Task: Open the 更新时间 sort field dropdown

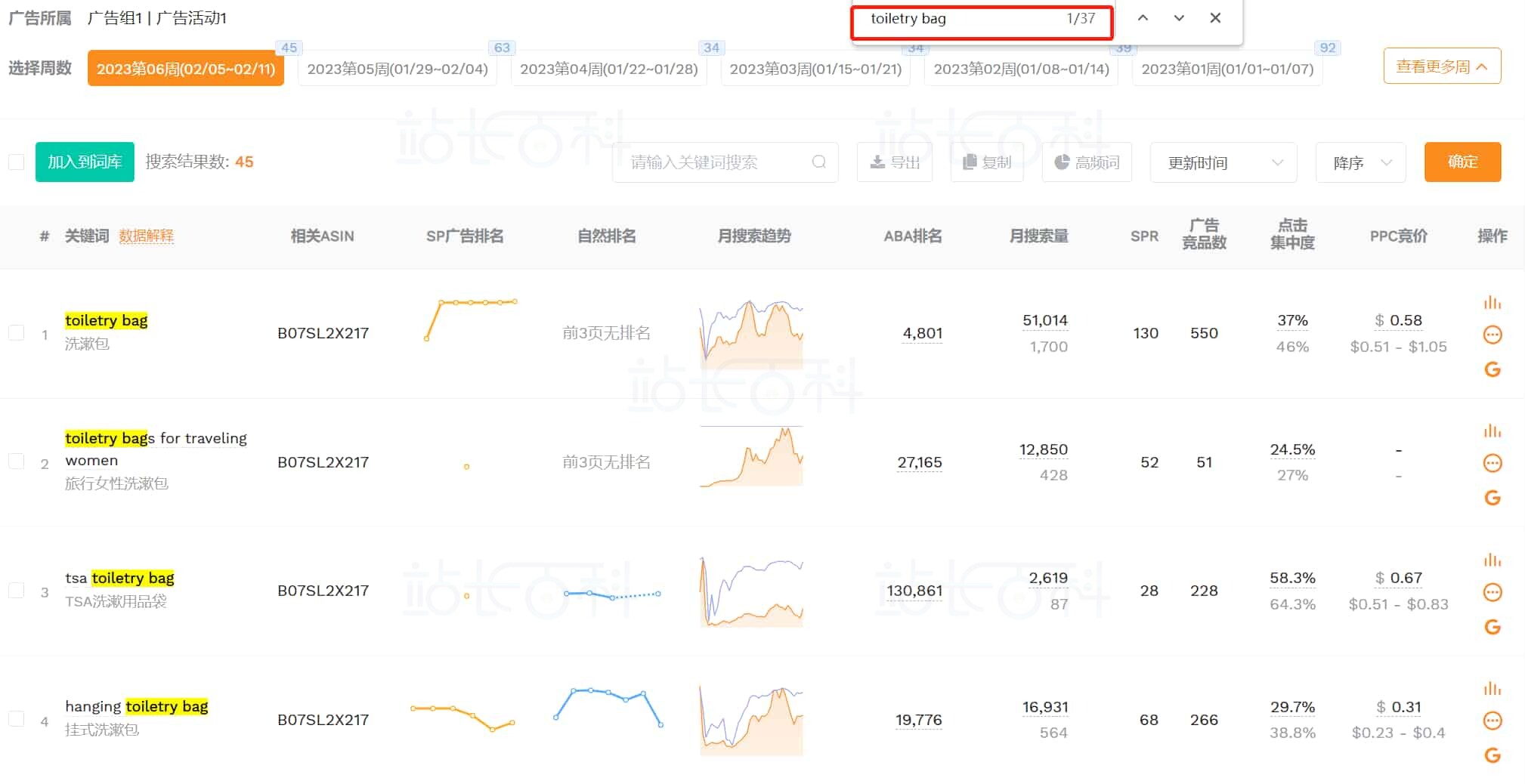Action: tap(1223, 162)
